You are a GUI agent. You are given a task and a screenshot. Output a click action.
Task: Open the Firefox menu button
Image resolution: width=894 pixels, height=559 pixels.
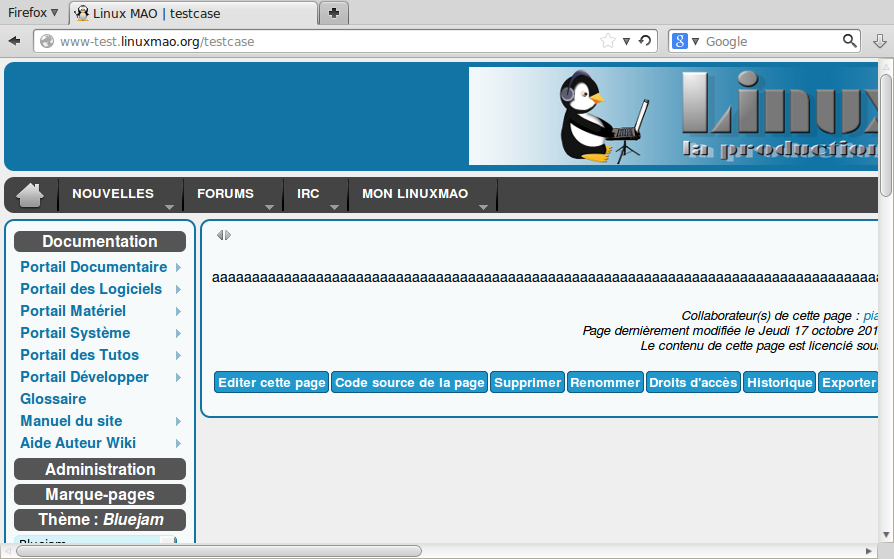33,13
